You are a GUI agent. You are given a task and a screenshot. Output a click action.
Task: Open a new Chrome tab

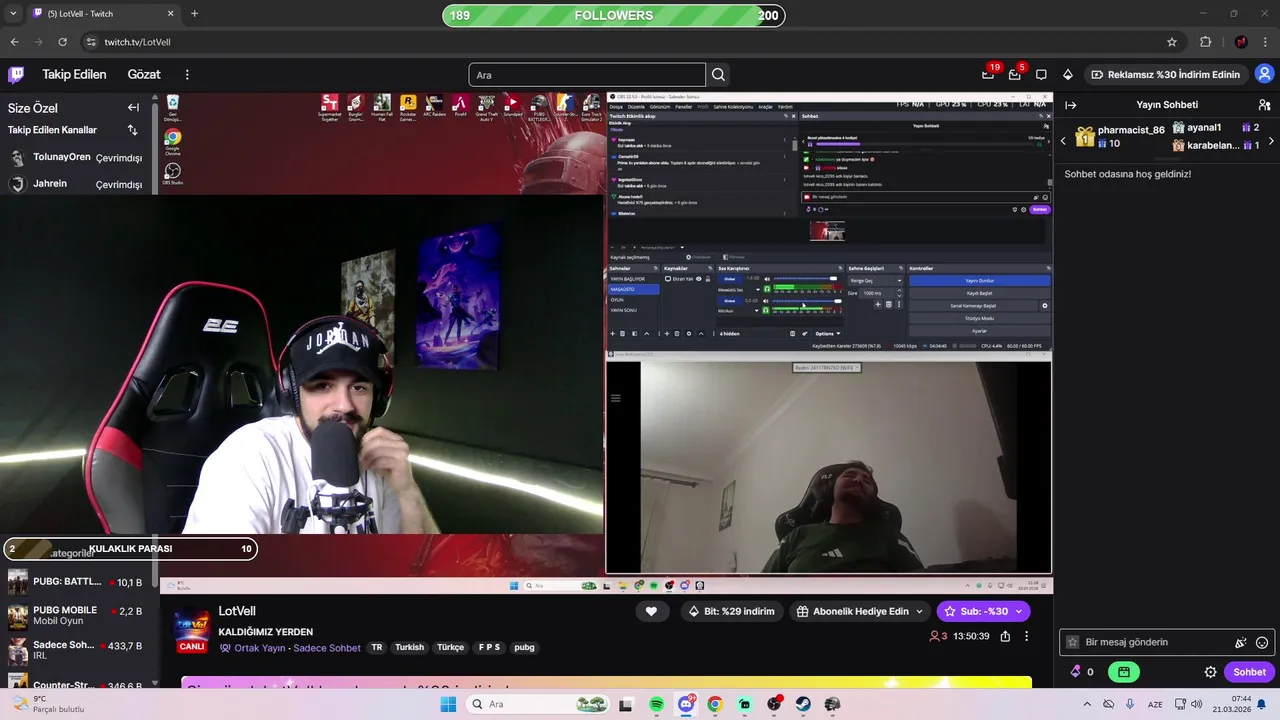tap(194, 13)
